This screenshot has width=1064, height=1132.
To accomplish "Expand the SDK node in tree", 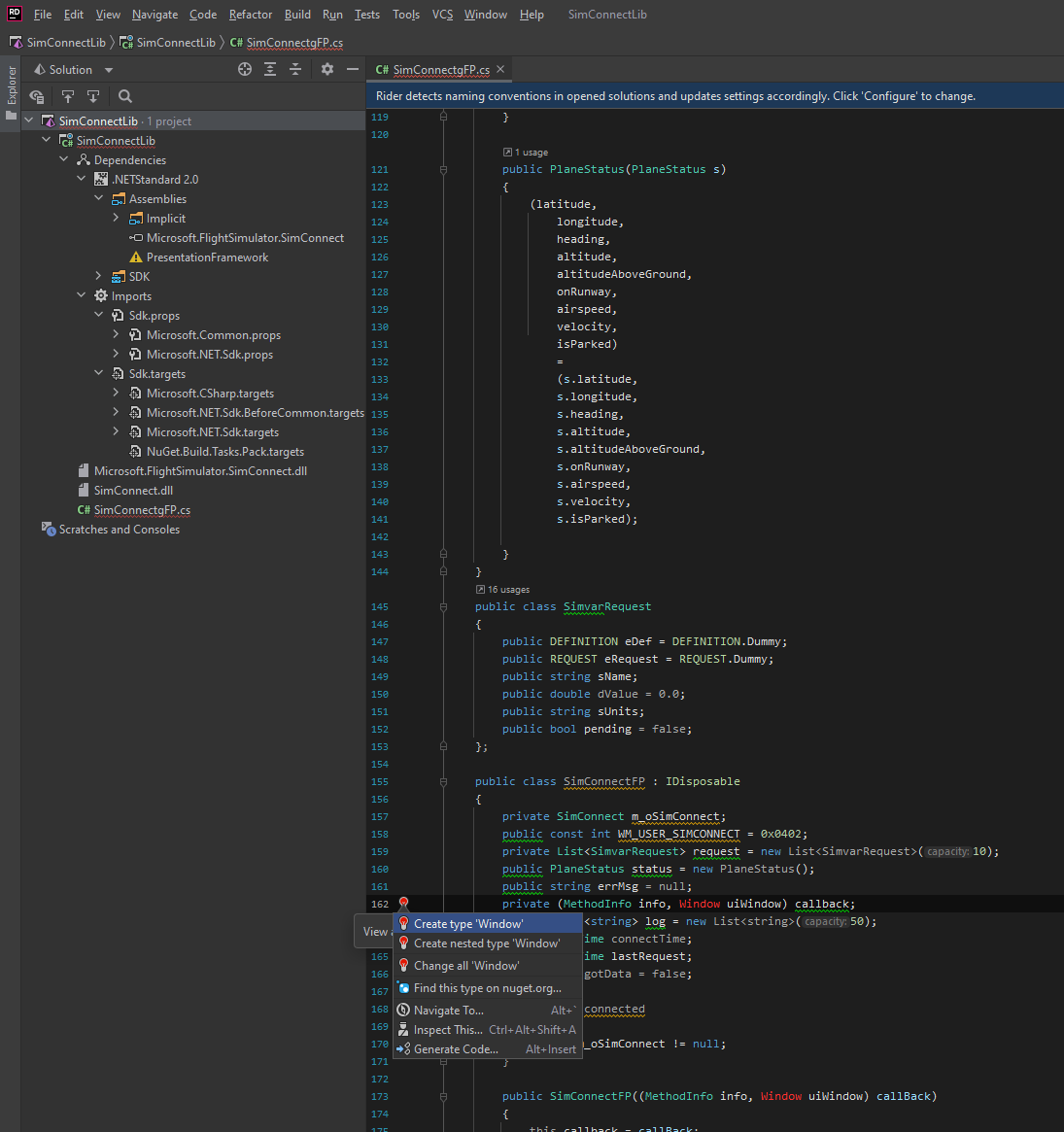I will [99, 276].
